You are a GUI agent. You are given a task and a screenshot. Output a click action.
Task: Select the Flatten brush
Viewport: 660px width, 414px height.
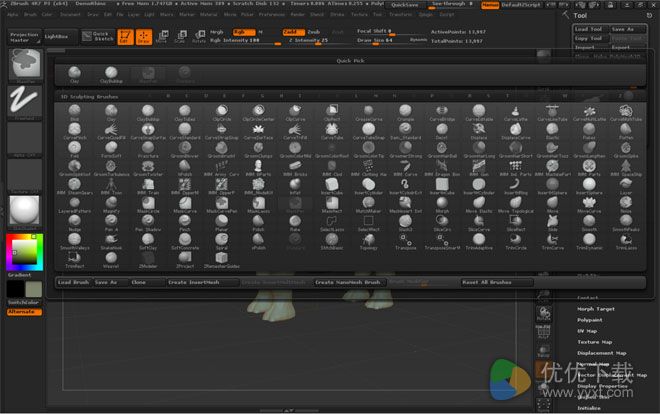click(626, 131)
